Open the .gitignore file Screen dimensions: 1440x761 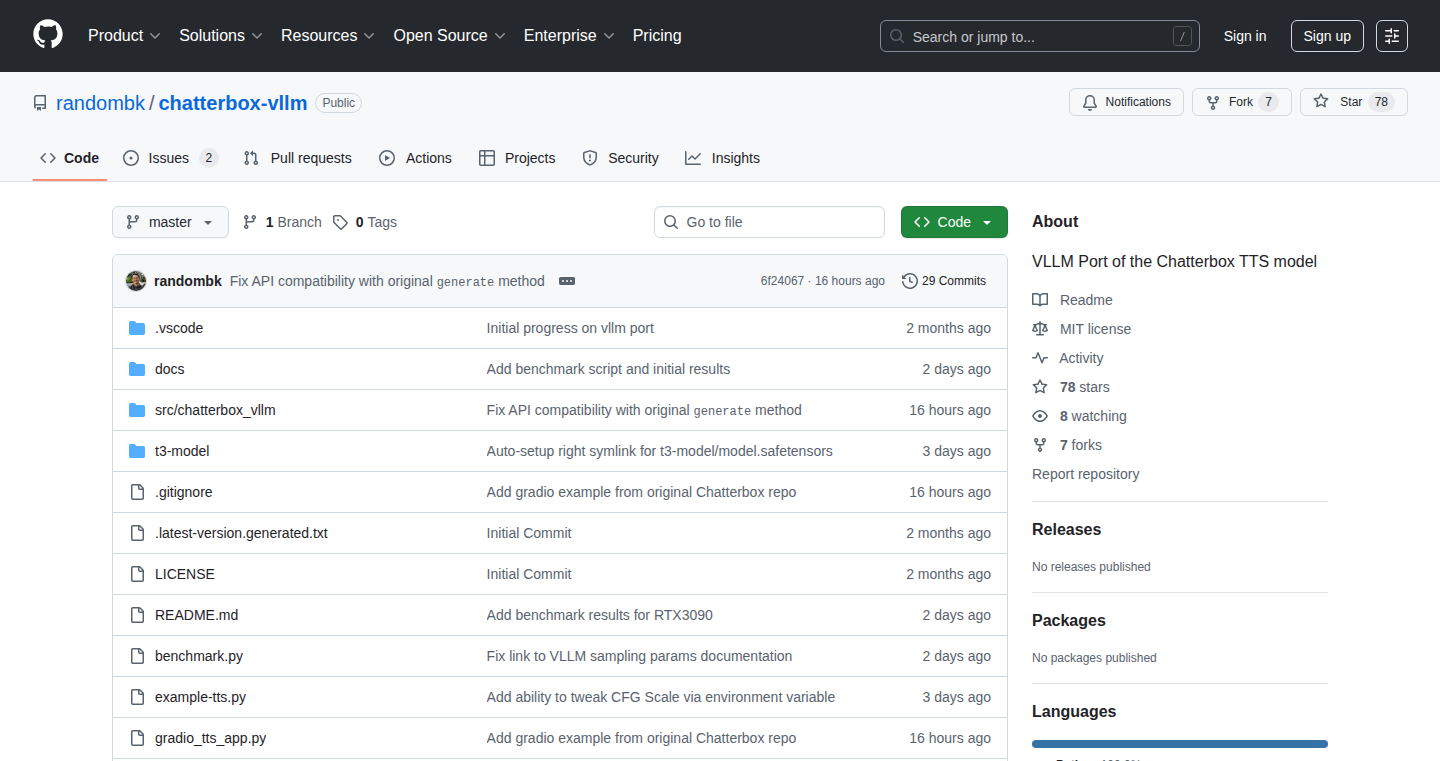click(184, 492)
